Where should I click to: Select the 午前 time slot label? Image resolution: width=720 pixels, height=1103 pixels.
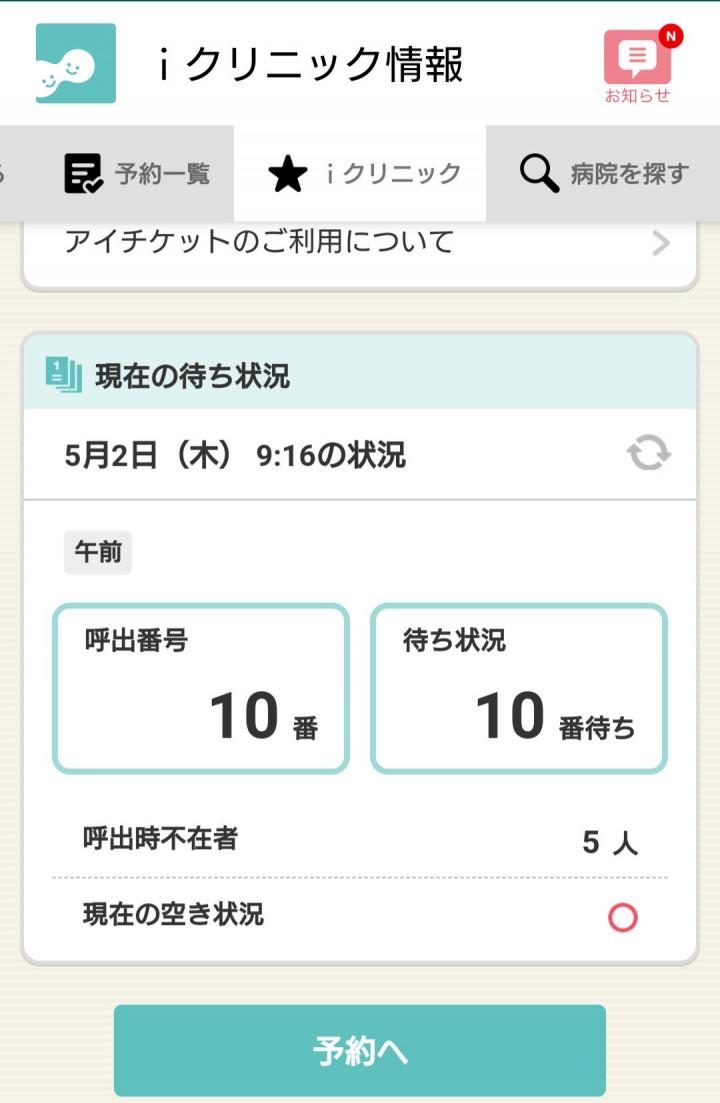[x=98, y=552]
